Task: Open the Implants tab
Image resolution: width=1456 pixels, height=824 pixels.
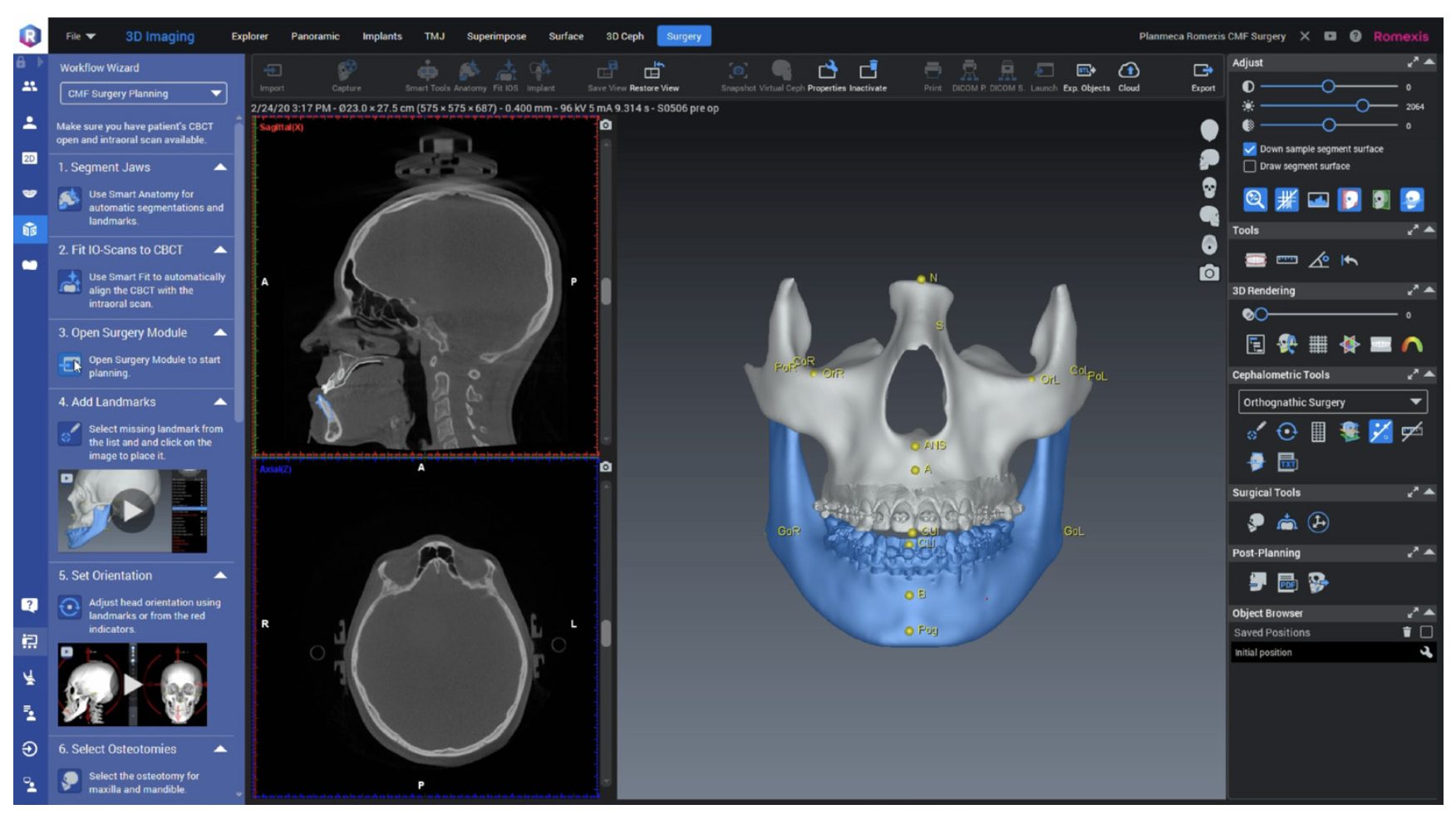Action: (x=382, y=36)
